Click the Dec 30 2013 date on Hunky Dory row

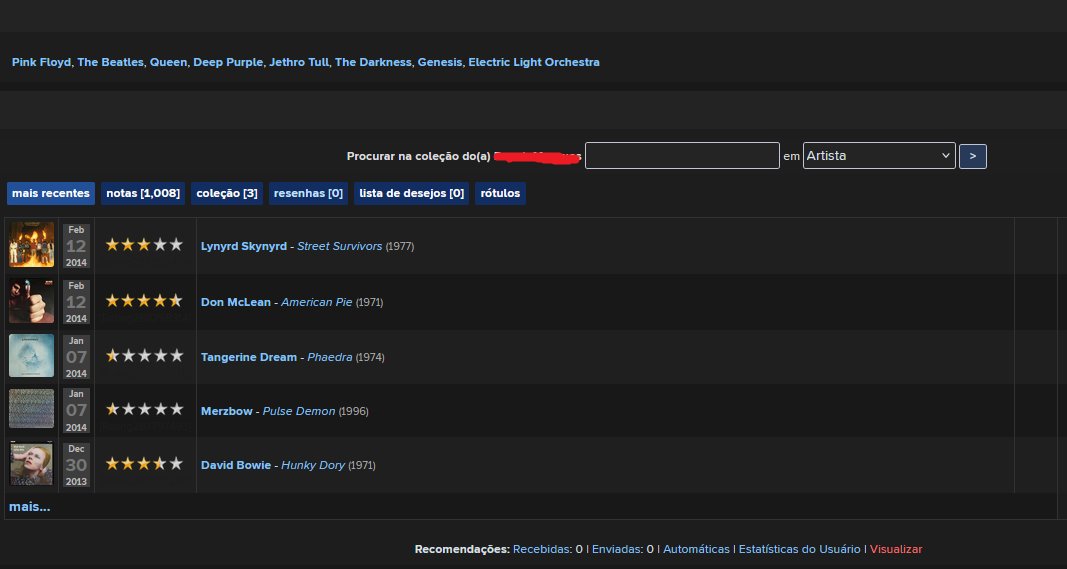point(76,465)
